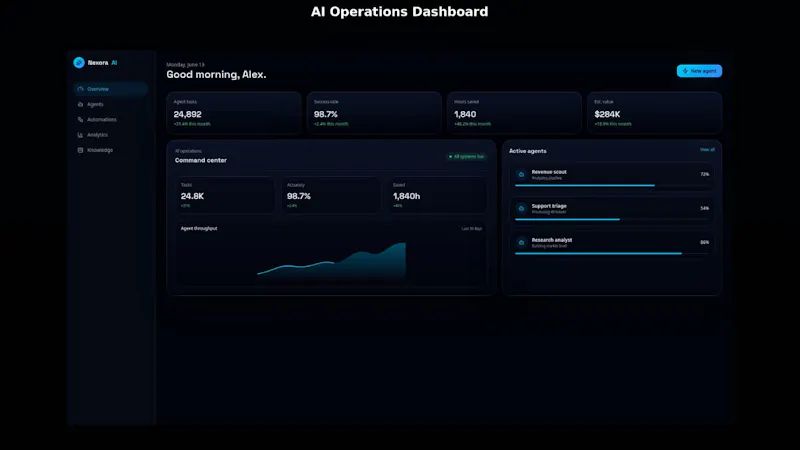The width and height of the screenshot is (800, 450).
Task: Click the Success rate 98.7% card
Action: click(x=374, y=113)
